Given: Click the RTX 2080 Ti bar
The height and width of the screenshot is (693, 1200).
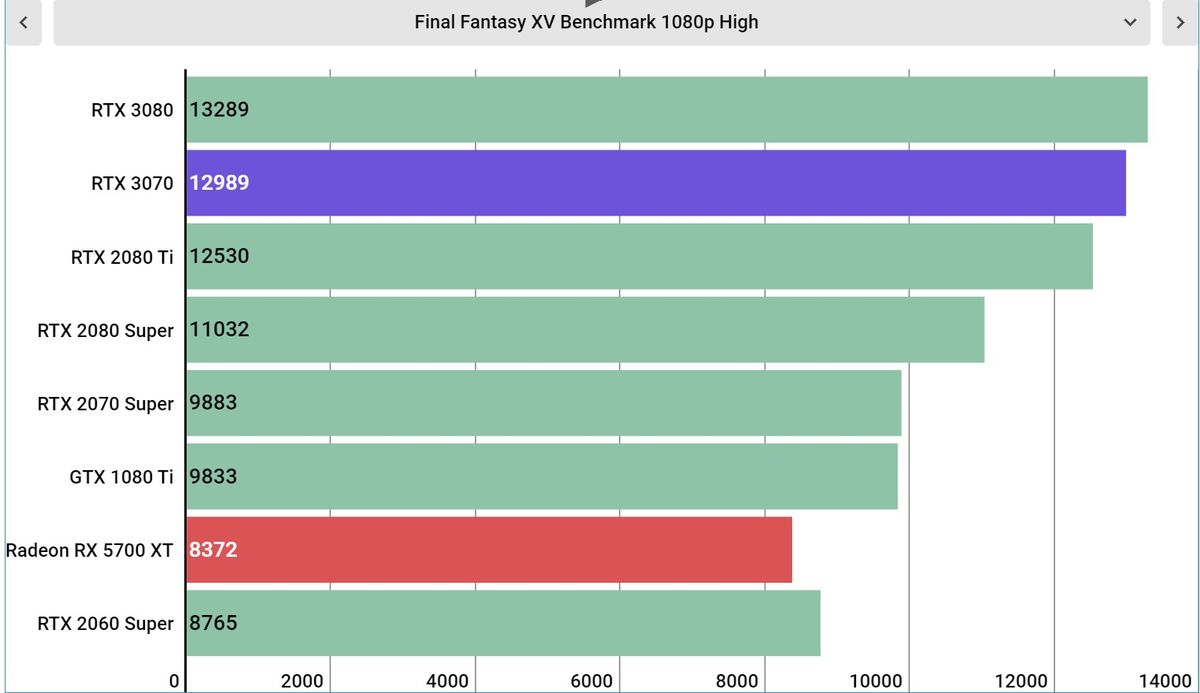Looking at the screenshot, I should [x=639, y=256].
